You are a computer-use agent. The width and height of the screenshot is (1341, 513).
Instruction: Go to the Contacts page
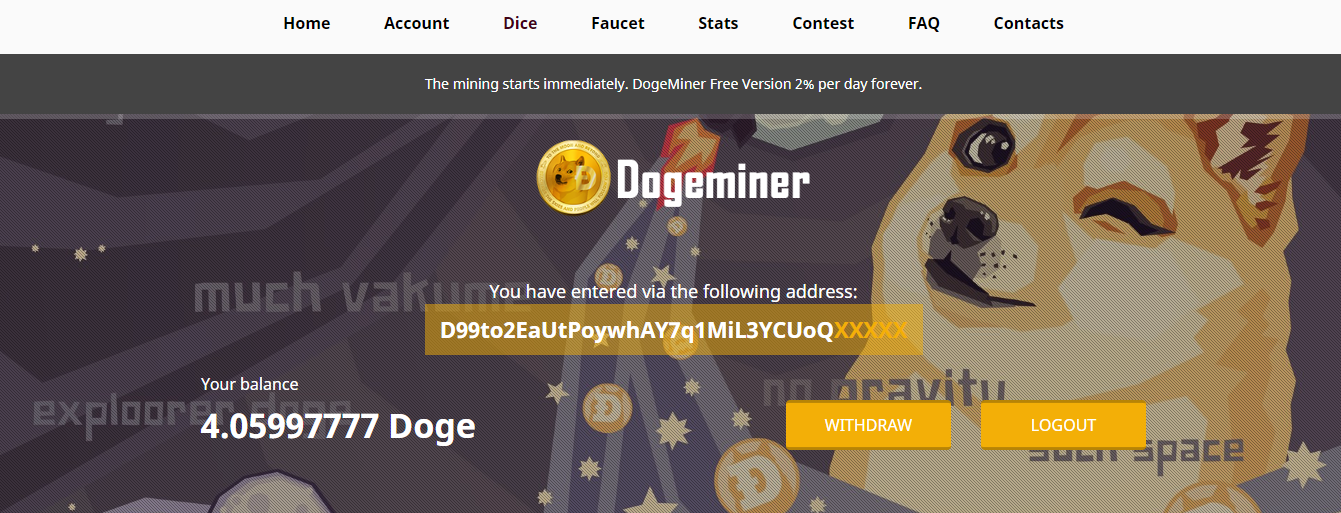pos(1029,23)
